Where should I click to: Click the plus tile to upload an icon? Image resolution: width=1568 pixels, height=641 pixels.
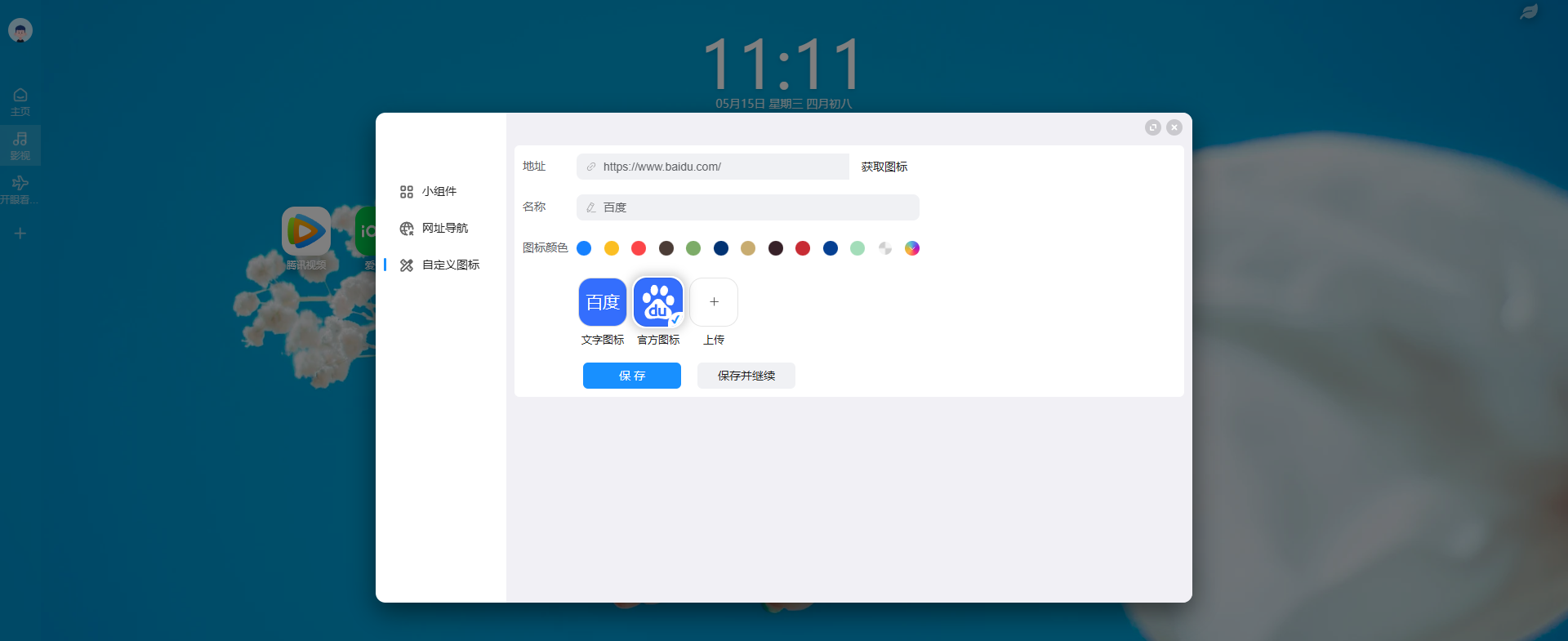click(x=714, y=302)
